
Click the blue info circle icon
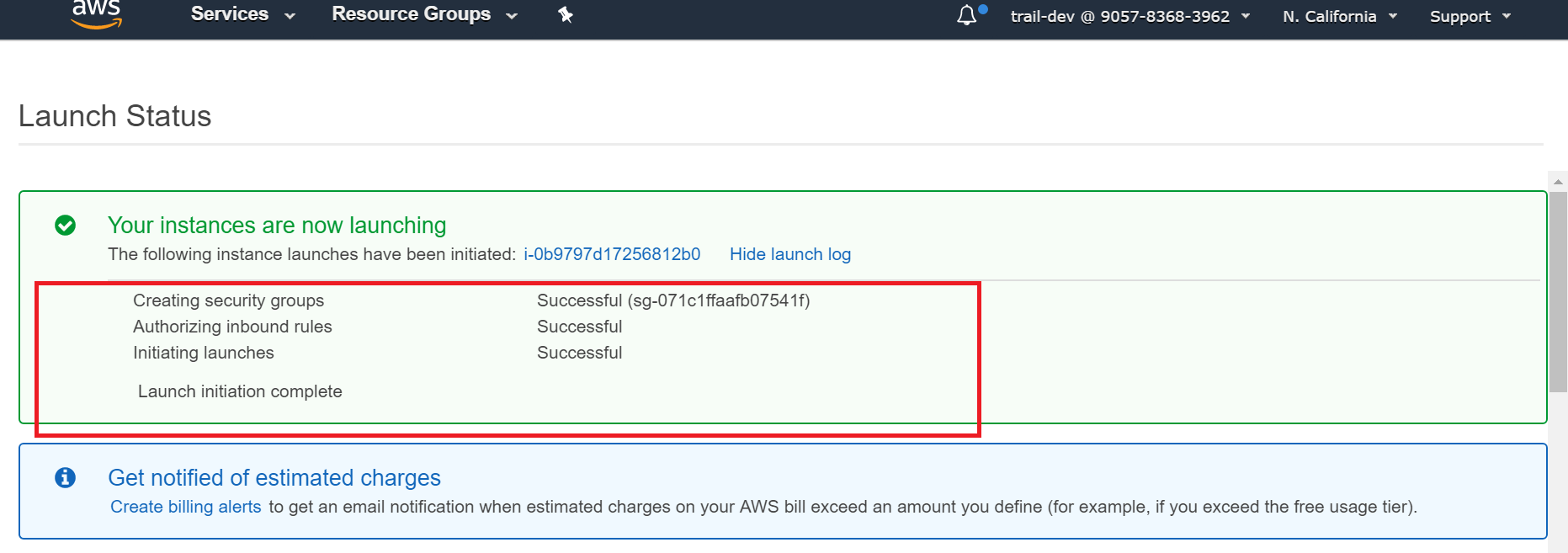tap(65, 478)
